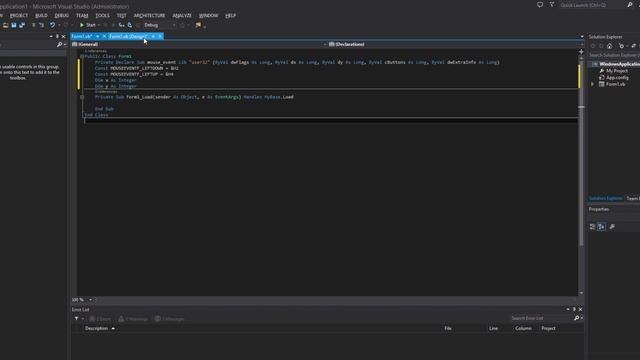This screenshot has height=360, width=640.
Task: Close the Error List panel
Action: tap(580, 309)
